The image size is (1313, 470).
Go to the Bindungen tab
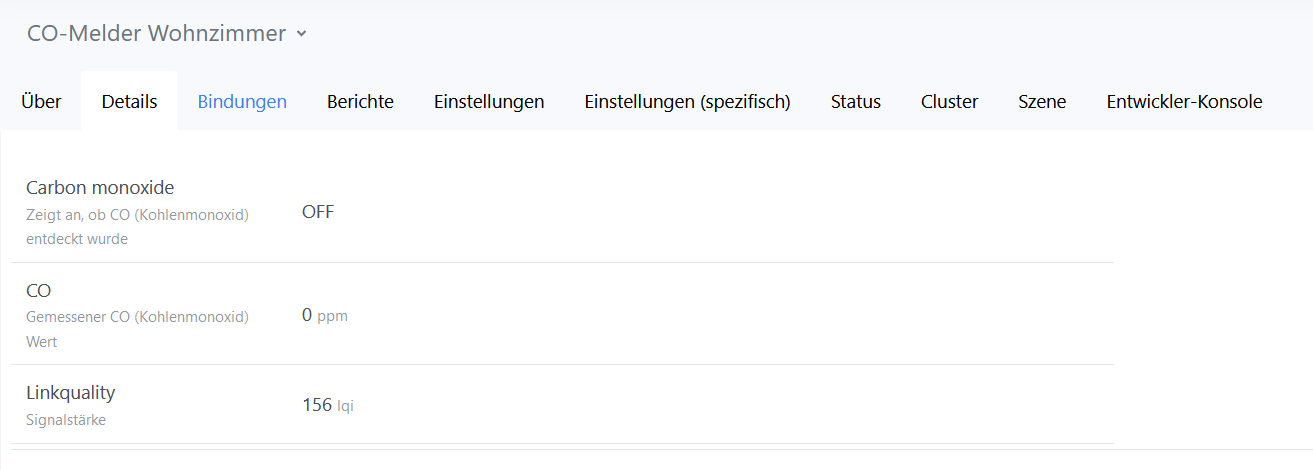242,101
